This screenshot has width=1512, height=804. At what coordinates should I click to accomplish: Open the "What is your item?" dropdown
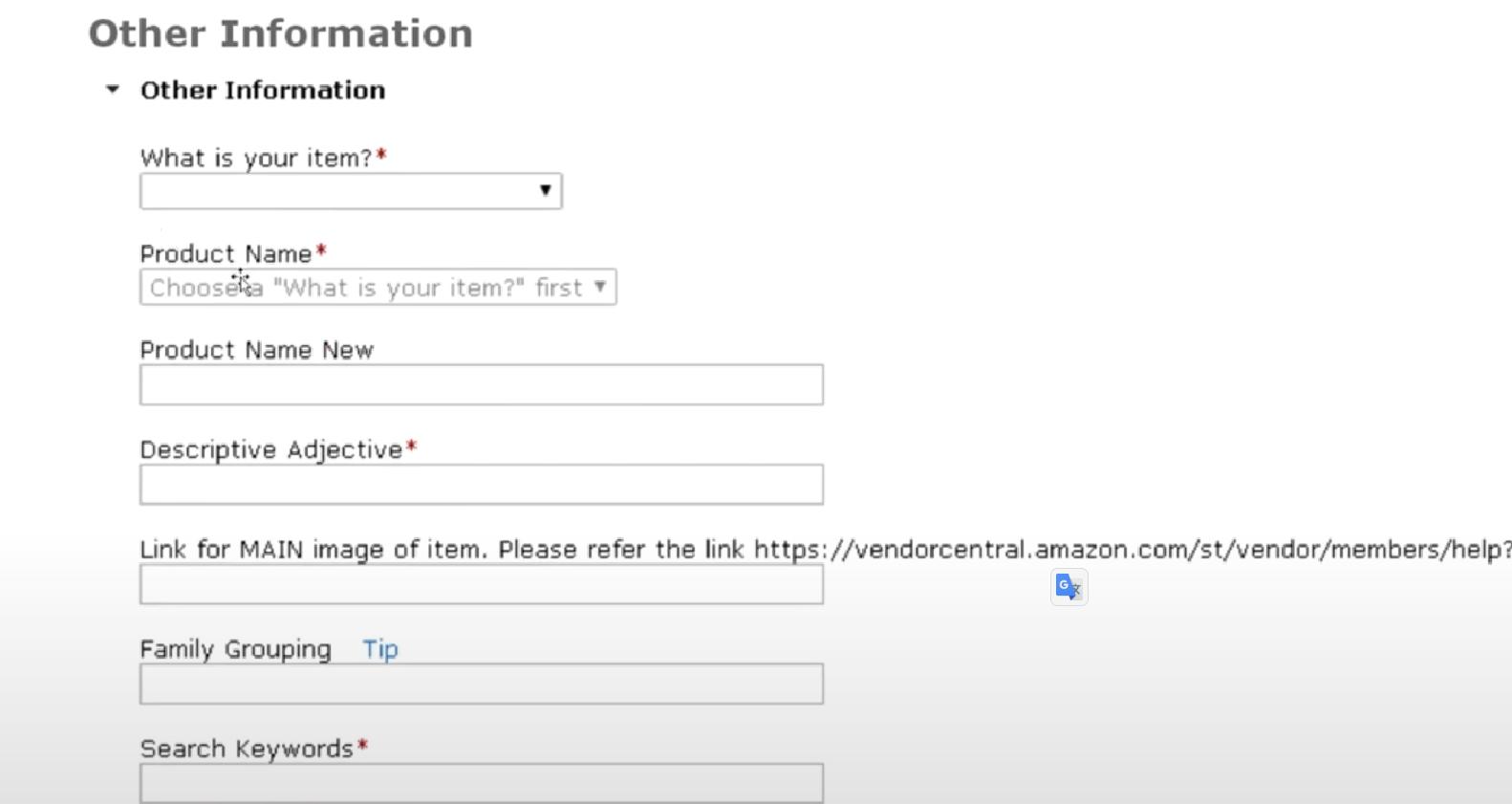(x=351, y=191)
